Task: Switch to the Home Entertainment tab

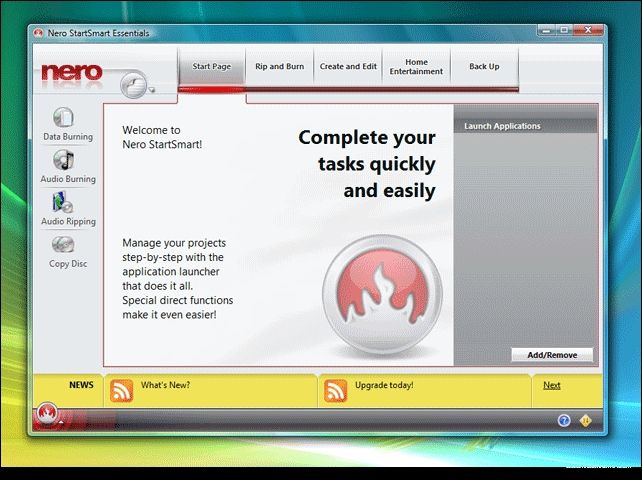Action: 416,66
